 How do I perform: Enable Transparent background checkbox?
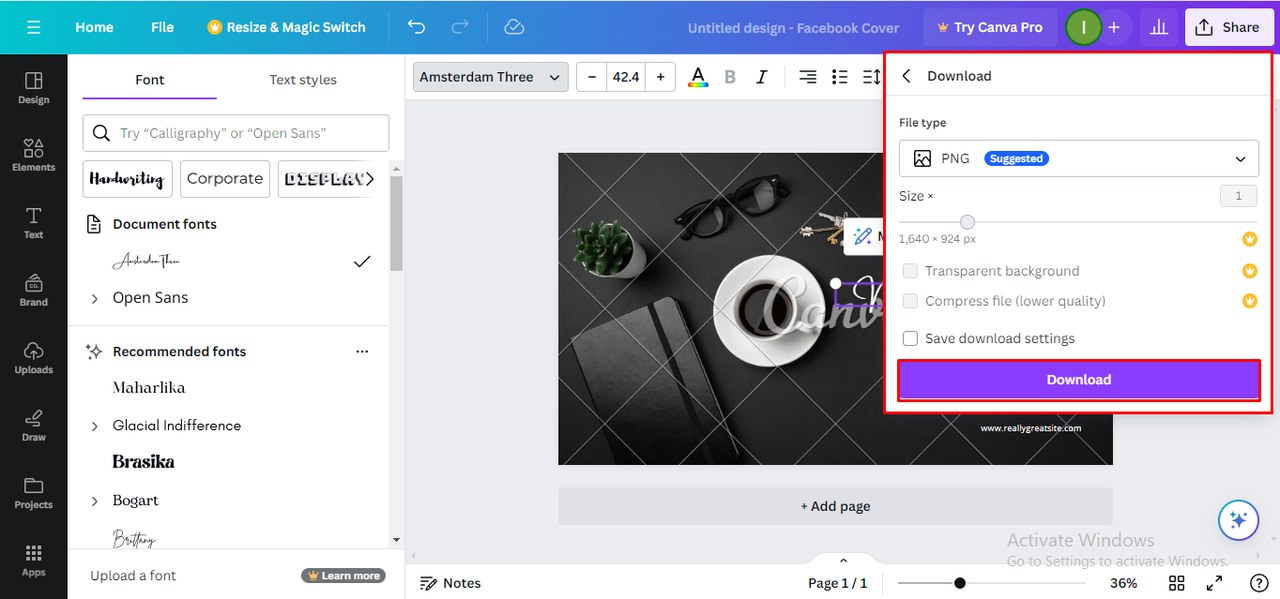pos(910,271)
